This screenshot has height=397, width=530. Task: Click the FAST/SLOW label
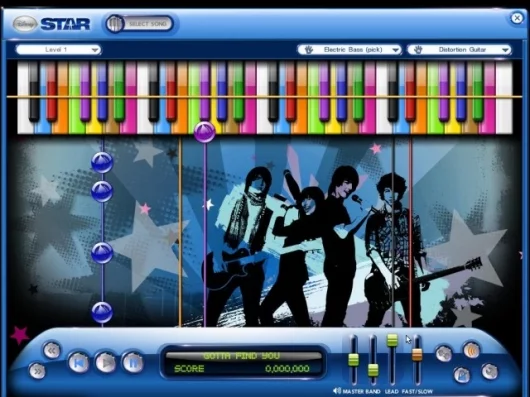coord(417,391)
